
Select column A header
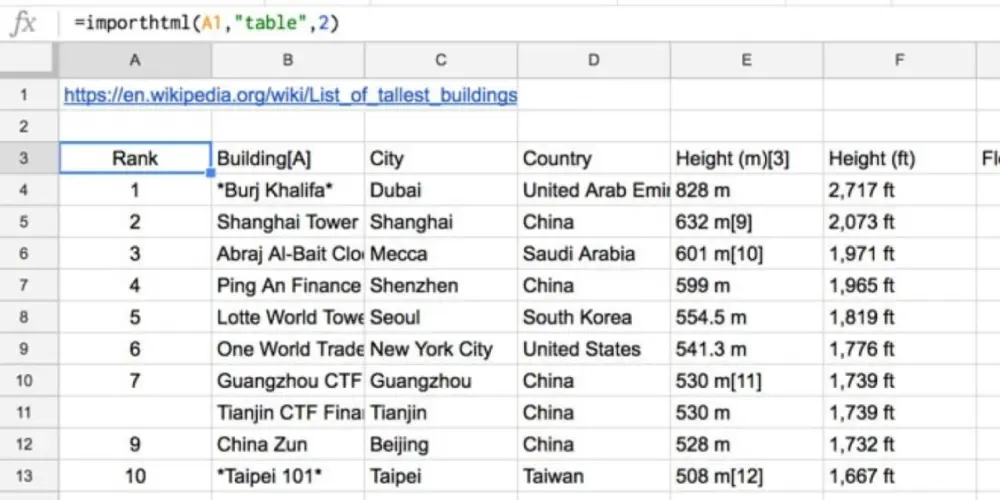point(135,60)
